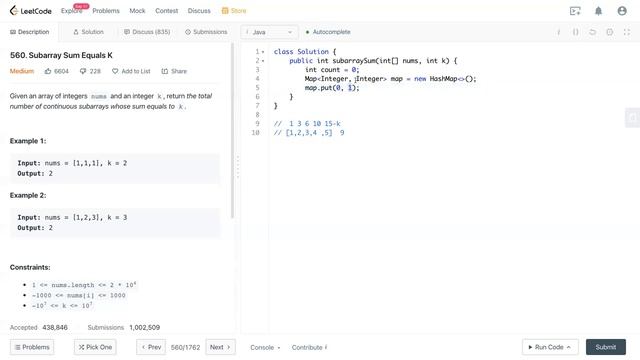Viewport: 640px width, 360px height.
Task: Open the Java language dropdown
Action: [x=269, y=32]
